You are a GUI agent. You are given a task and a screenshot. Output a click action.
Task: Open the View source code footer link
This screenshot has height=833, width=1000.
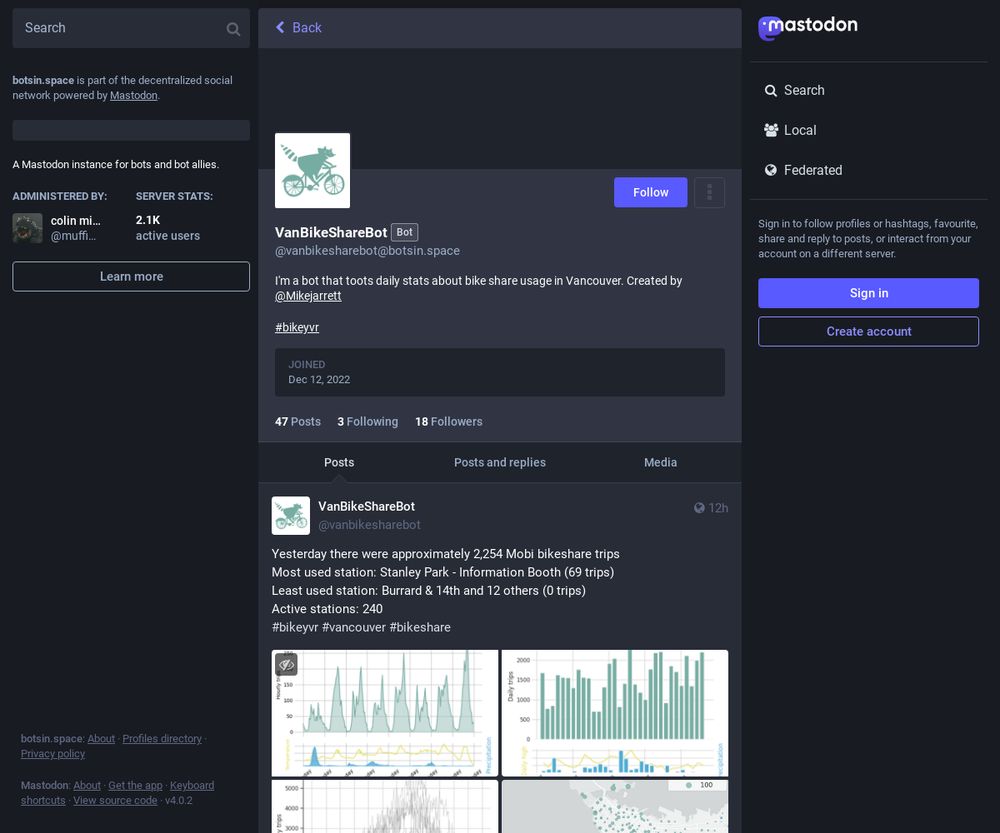coord(115,800)
